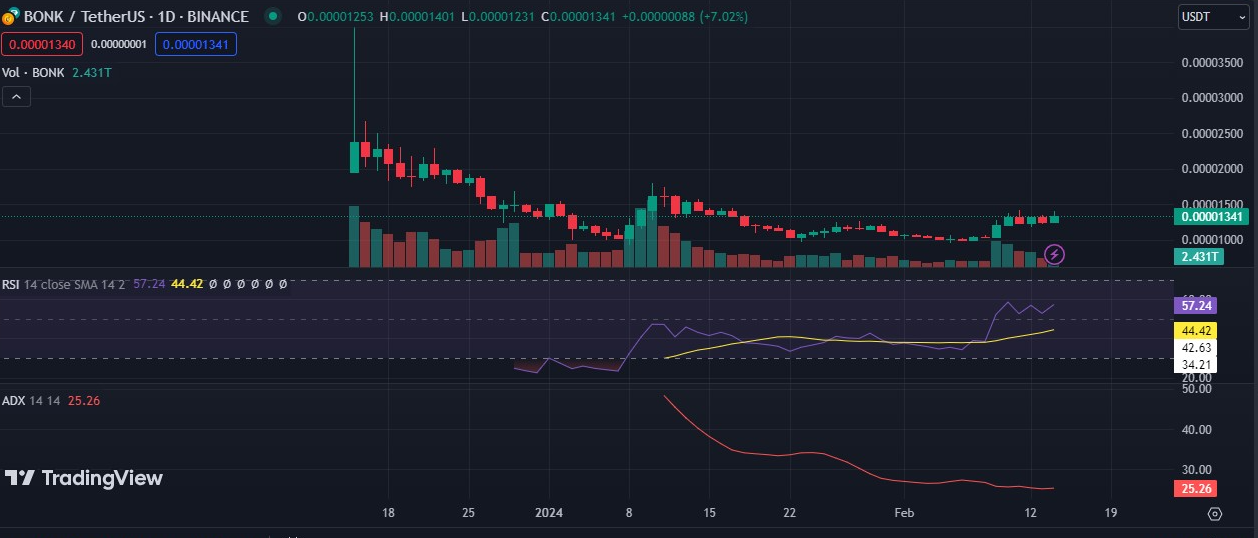Click the 2024 label on time axis
The height and width of the screenshot is (538, 1258).
pyautogui.click(x=549, y=513)
